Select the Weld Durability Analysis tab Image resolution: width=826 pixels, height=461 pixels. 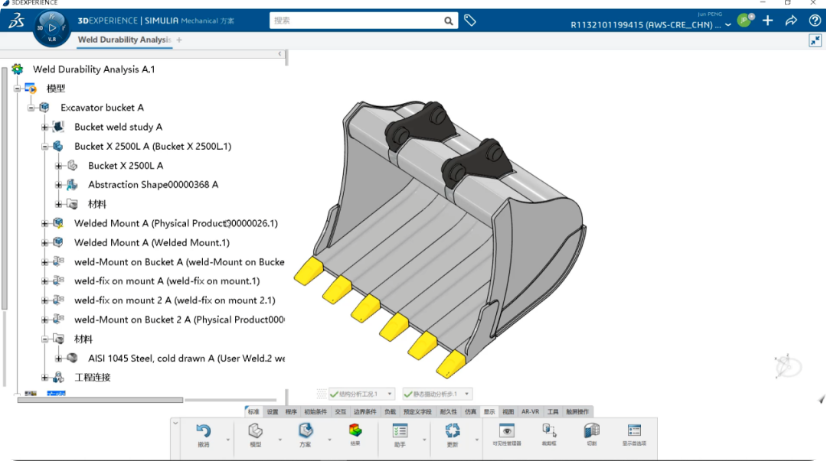[124, 40]
